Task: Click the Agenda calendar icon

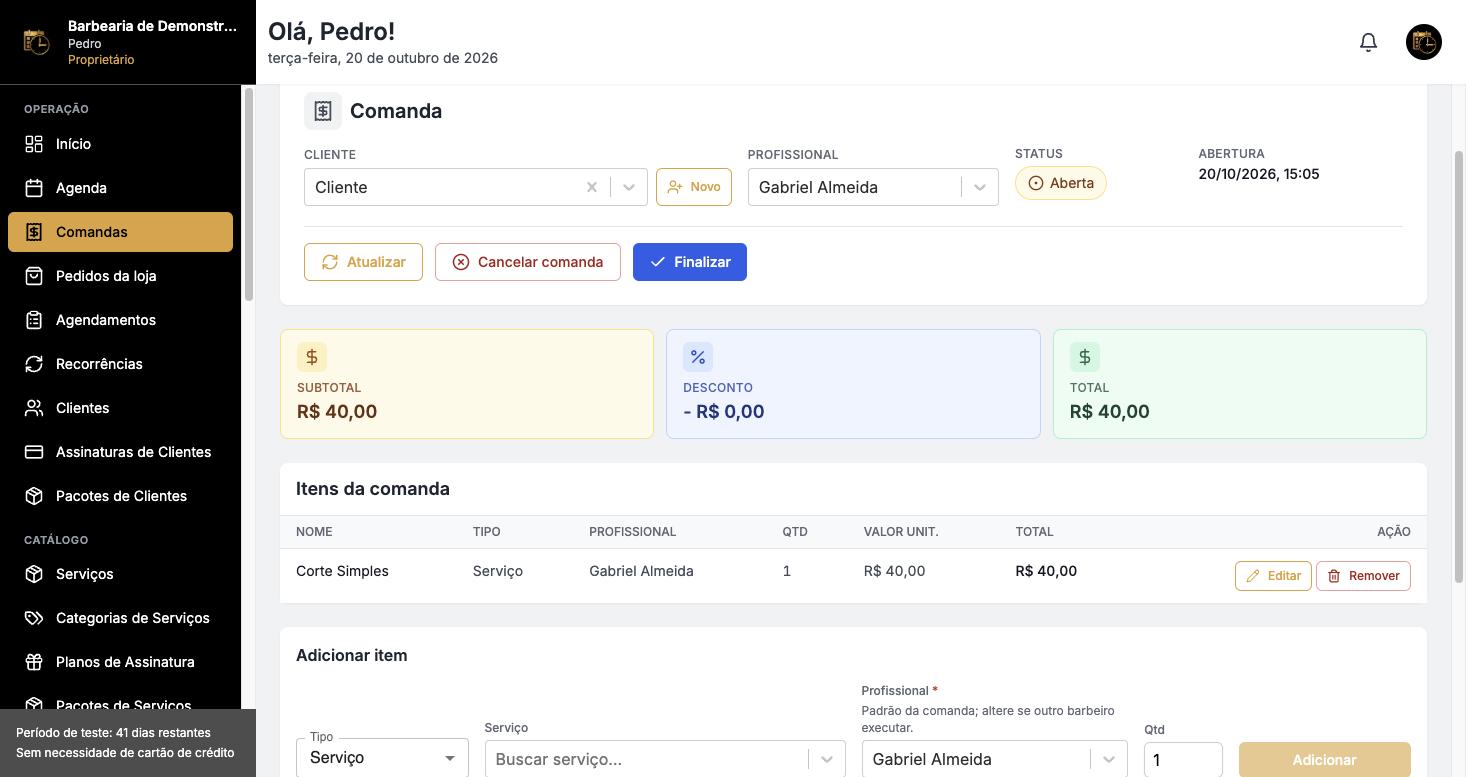Action: 34,188
